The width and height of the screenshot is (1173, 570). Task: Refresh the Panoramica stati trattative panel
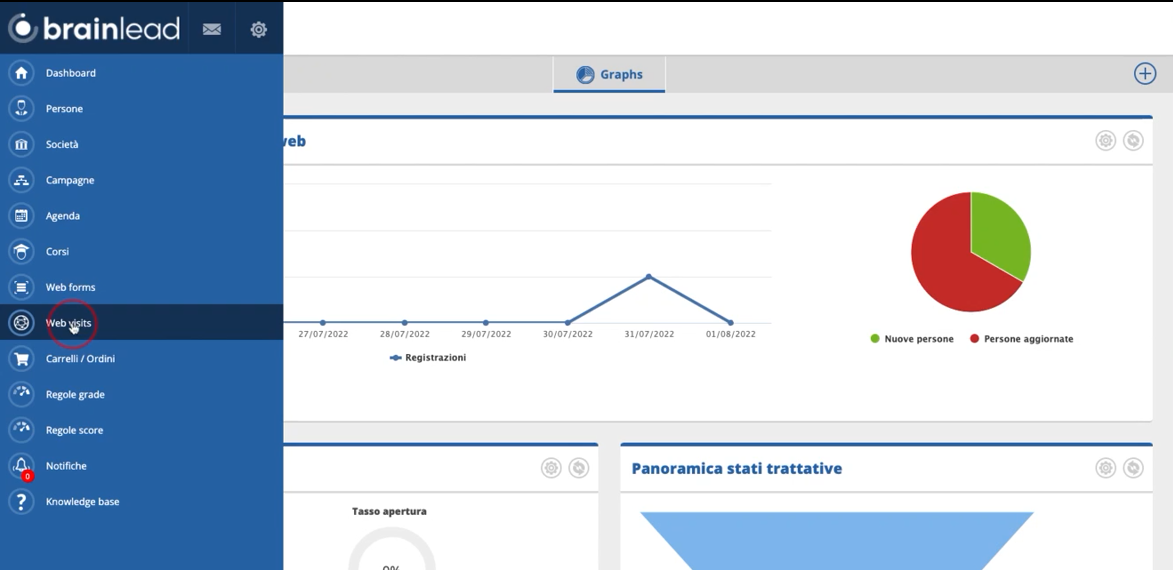[x=1133, y=468]
